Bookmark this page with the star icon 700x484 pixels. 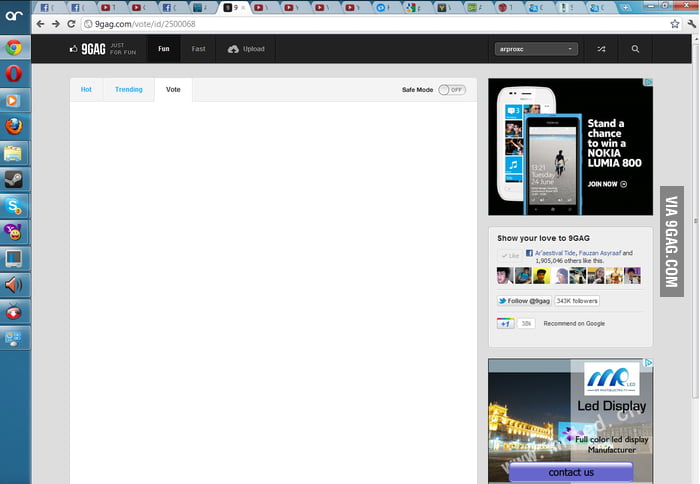[x=675, y=23]
